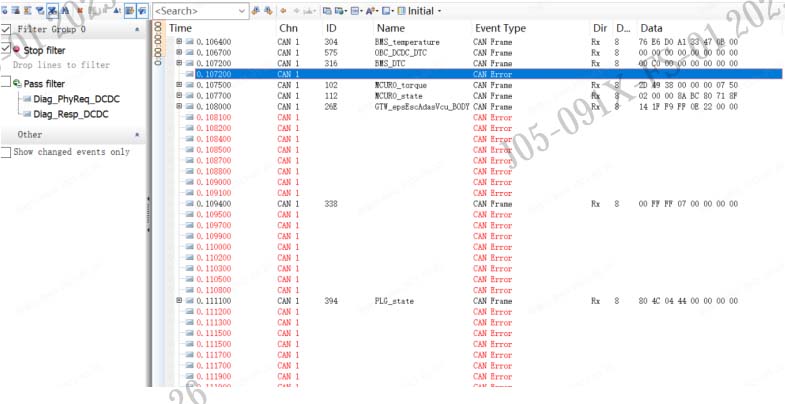785x404 pixels.
Task: Select the GTW_epsEscAdasVcu_BODY trace row
Action: tap(421, 106)
